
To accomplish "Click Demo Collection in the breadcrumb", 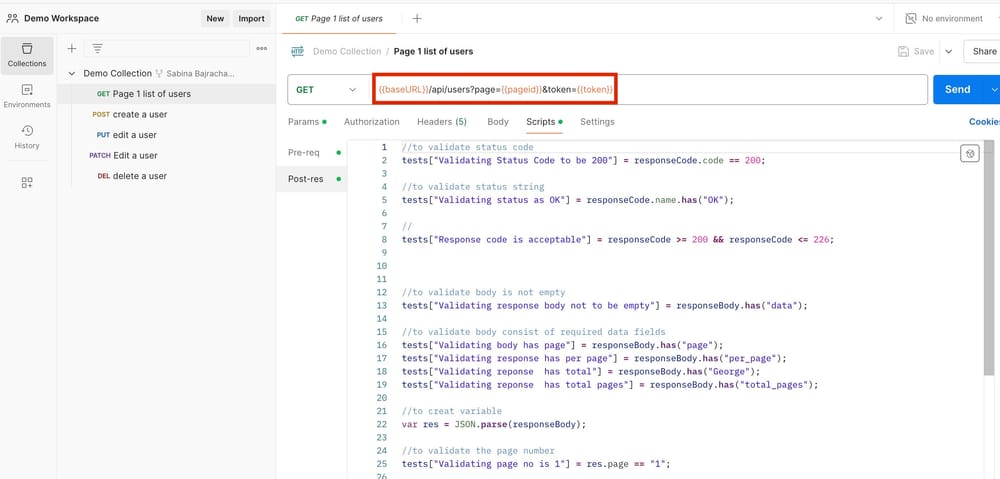I will click(x=347, y=52).
